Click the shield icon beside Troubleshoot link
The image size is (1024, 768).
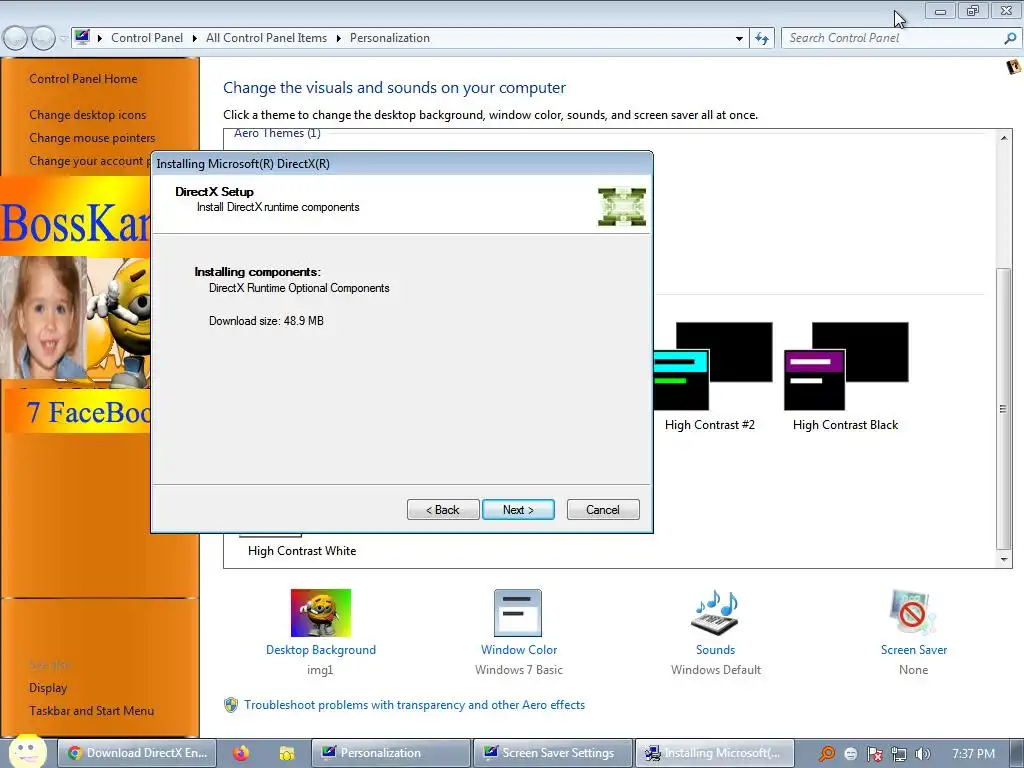231,705
